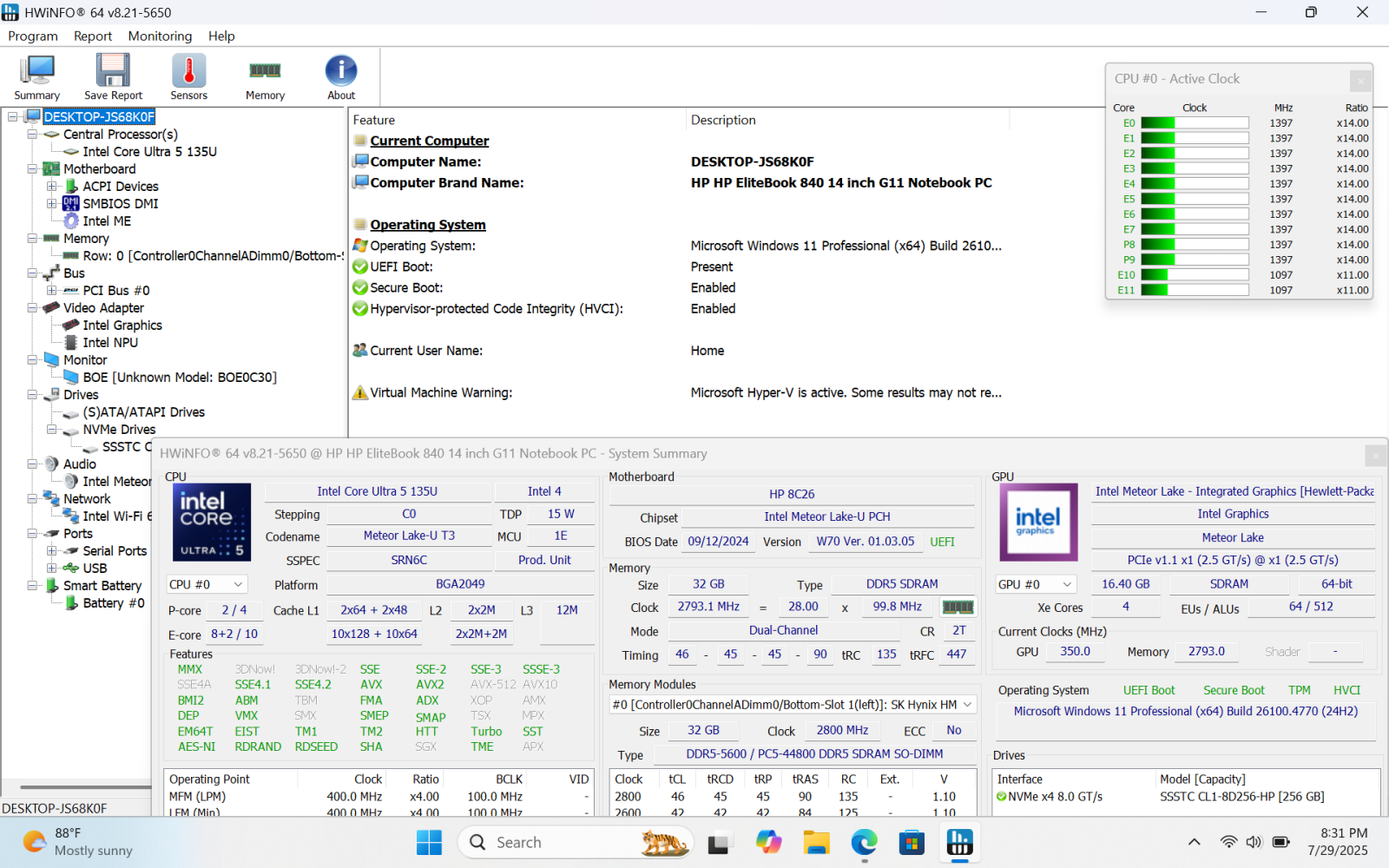Open the memory module selection dropdown
The height and width of the screenshot is (868, 1389).
[x=793, y=705]
